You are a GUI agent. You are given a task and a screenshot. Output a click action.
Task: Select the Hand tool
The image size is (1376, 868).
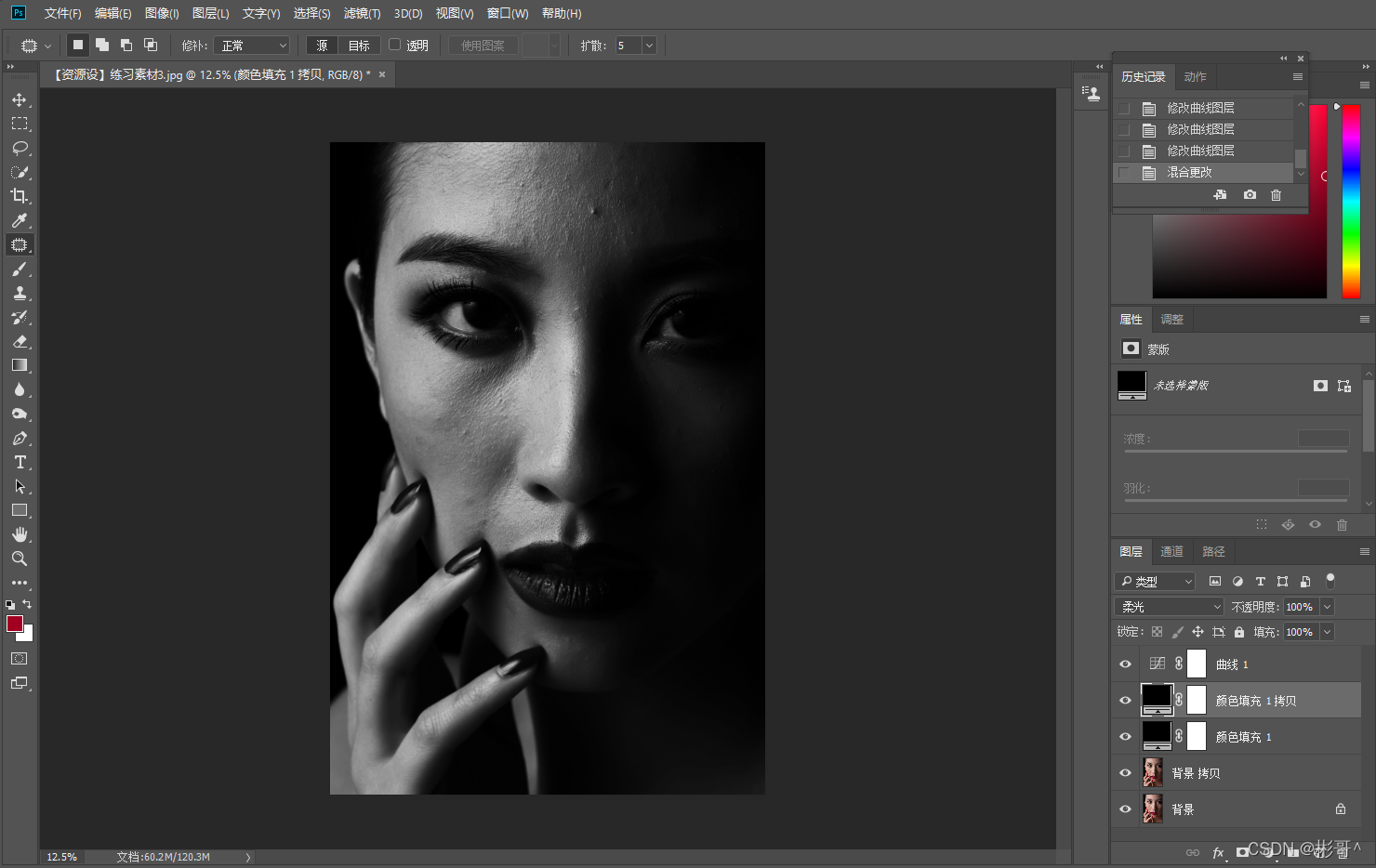pyautogui.click(x=20, y=534)
